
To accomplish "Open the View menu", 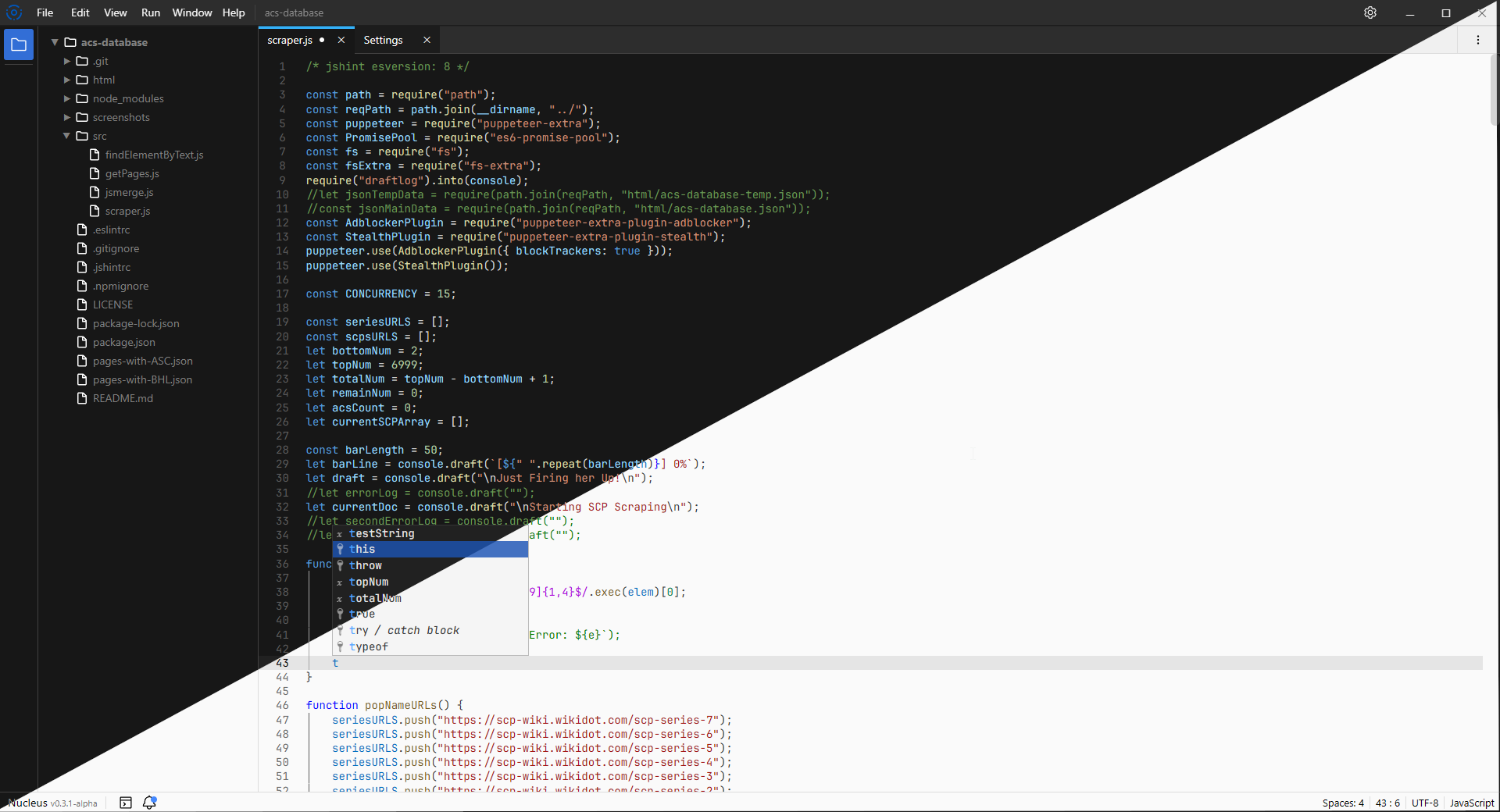I will pyautogui.click(x=115, y=12).
